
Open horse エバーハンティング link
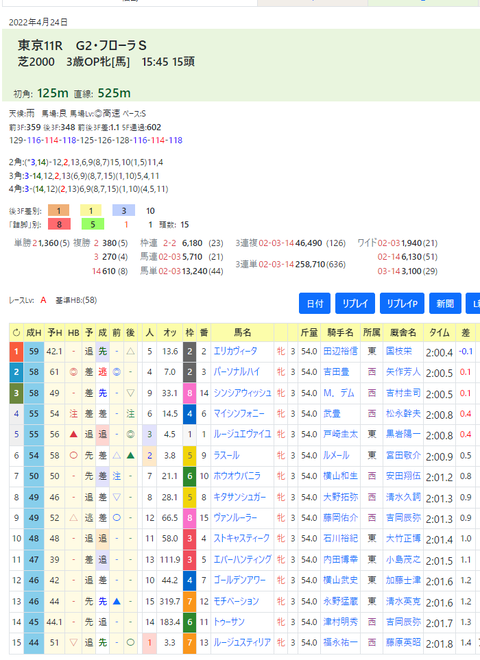coord(242,560)
